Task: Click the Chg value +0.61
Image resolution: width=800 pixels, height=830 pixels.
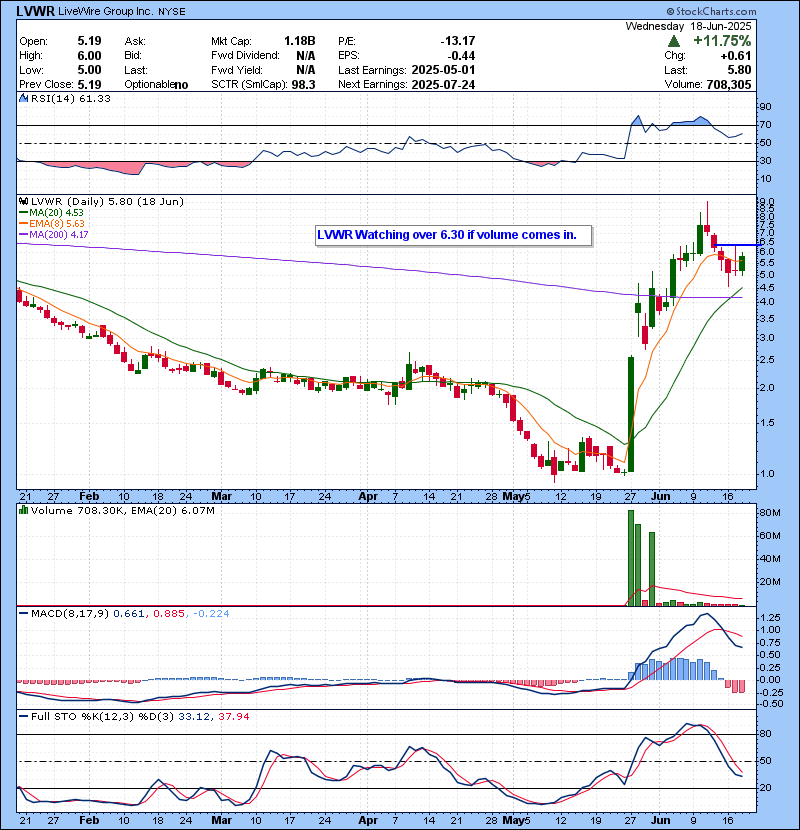Action: tap(735, 56)
